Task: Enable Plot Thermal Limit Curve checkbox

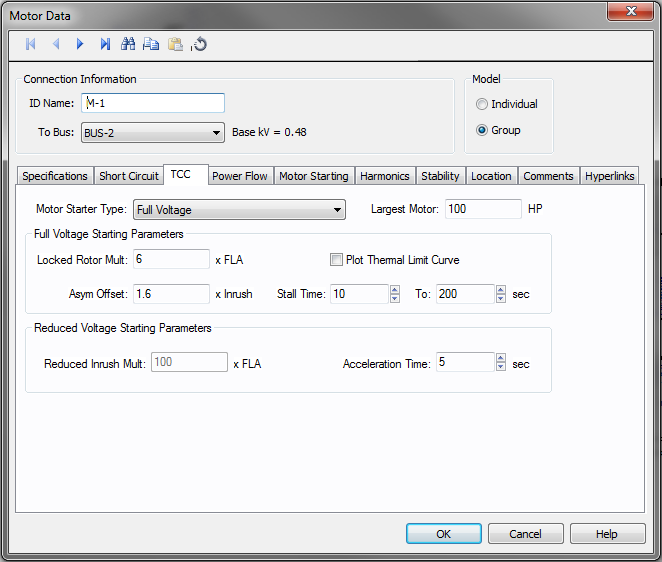Action: [337, 260]
